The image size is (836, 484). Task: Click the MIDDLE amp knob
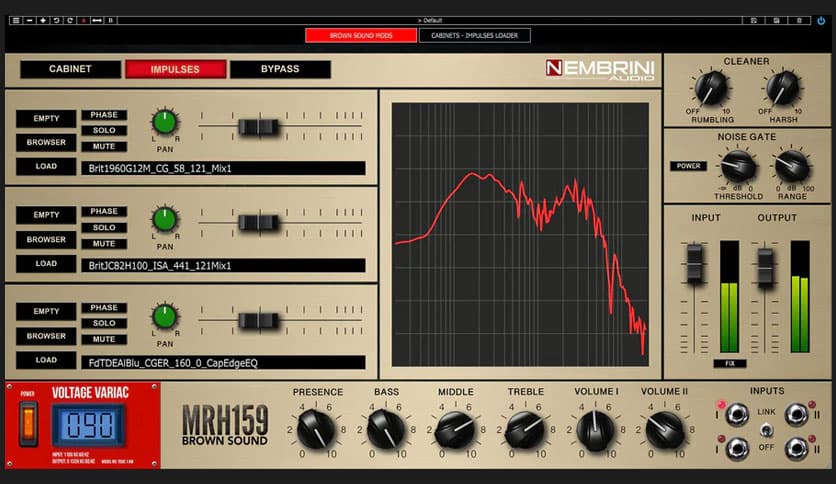[x=455, y=430]
